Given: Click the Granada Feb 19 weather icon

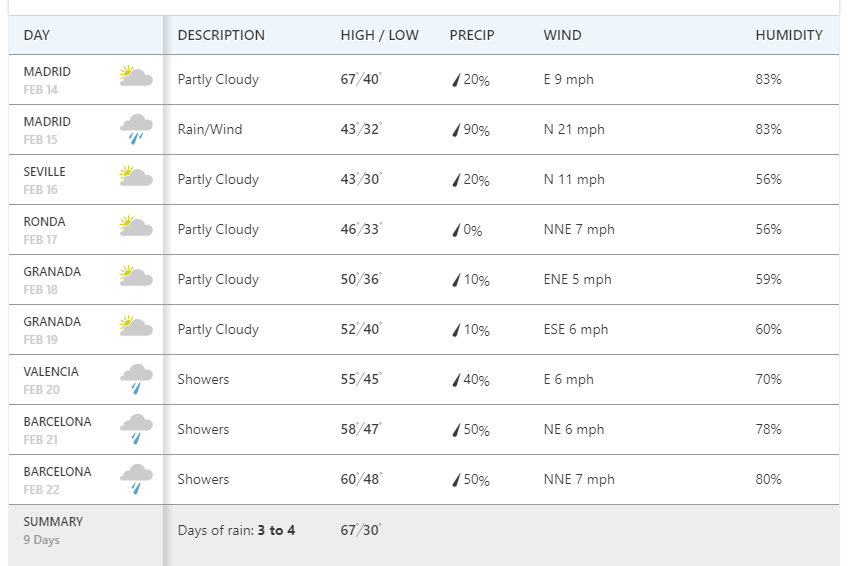Looking at the screenshot, I should tap(135, 328).
